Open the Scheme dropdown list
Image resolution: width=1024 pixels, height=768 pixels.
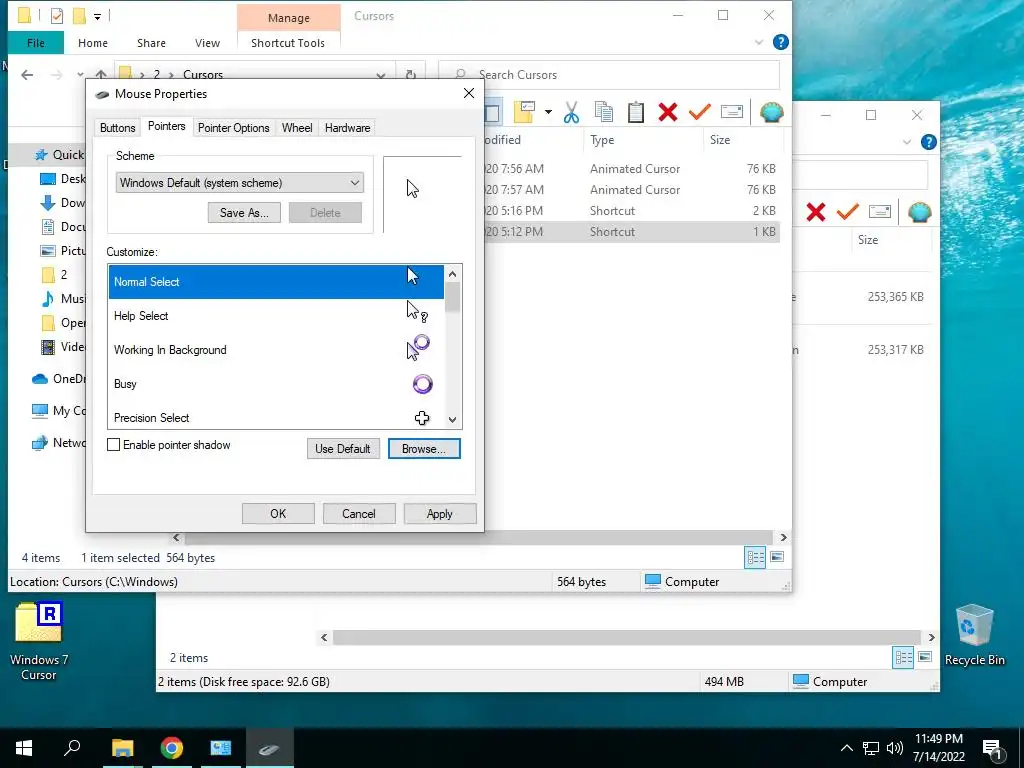(x=240, y=183)
